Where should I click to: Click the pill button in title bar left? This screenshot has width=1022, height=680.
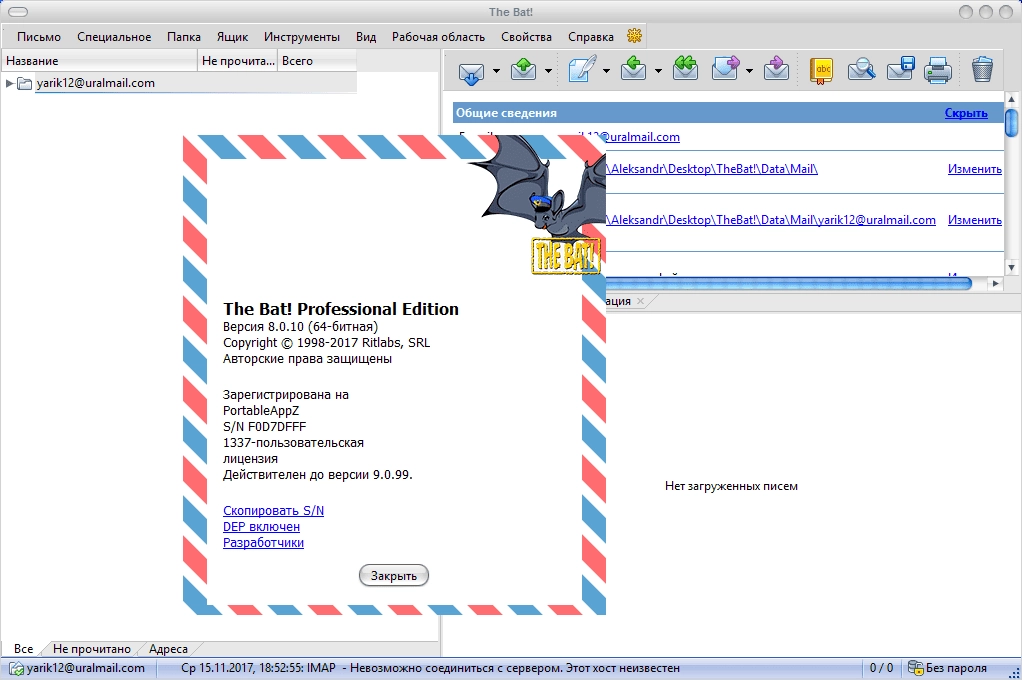tap(18, 12)
